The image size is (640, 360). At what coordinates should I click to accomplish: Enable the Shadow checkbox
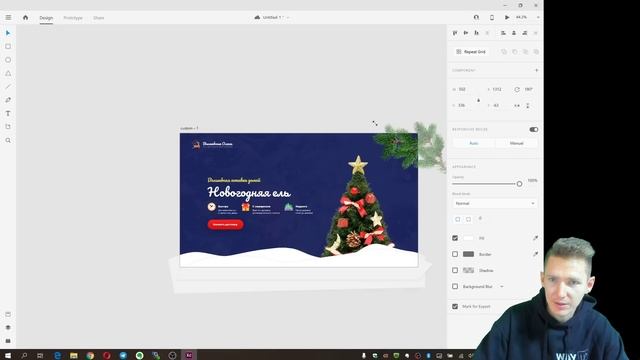point(455,270)
